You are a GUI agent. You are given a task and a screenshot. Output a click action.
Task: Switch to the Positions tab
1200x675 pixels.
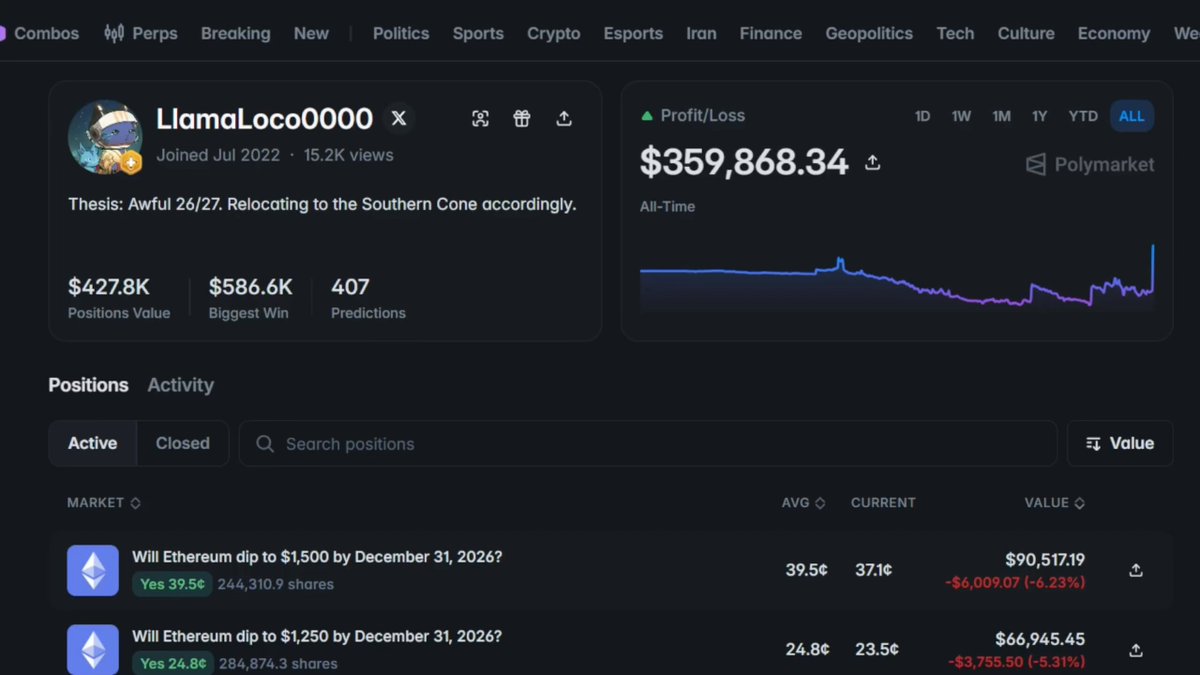click(88, 385)
